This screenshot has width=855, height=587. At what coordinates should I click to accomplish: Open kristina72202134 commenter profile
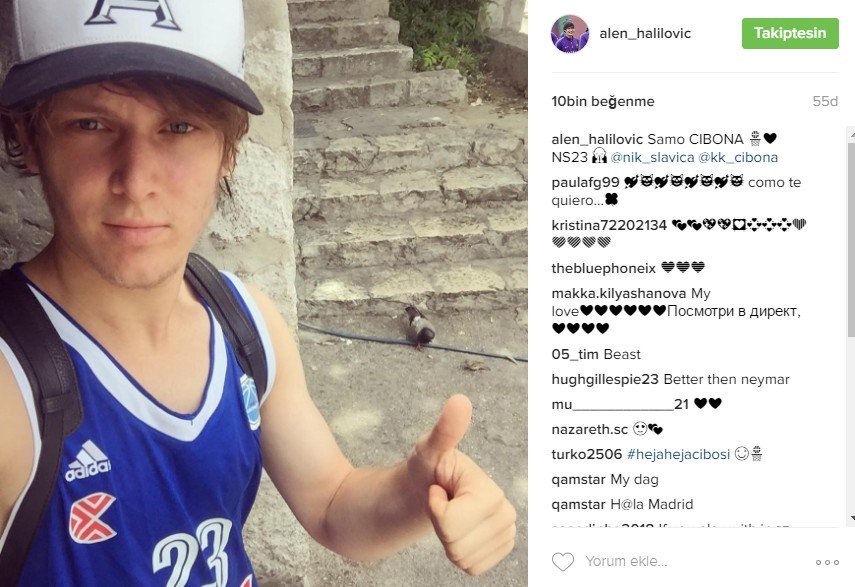[609, 225]
